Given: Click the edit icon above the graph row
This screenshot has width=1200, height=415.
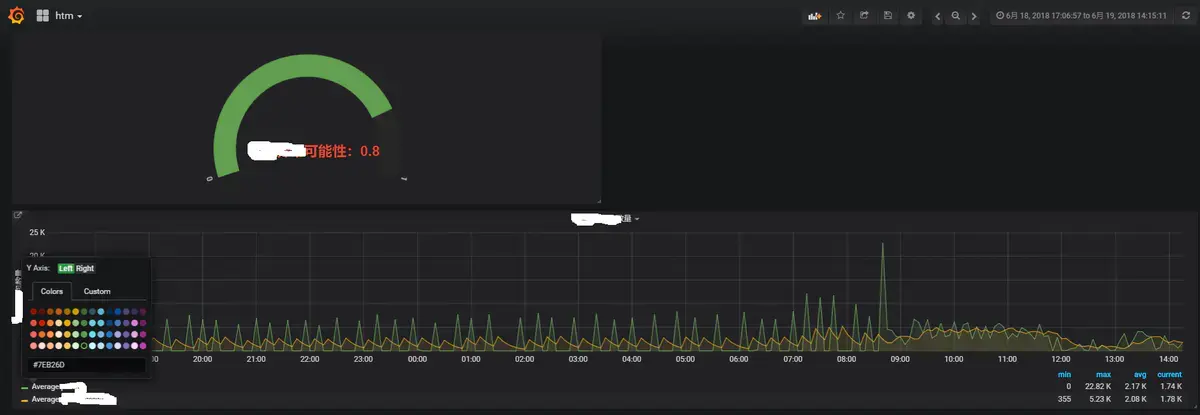Looking at the screenshot, I should click(18, 215).
